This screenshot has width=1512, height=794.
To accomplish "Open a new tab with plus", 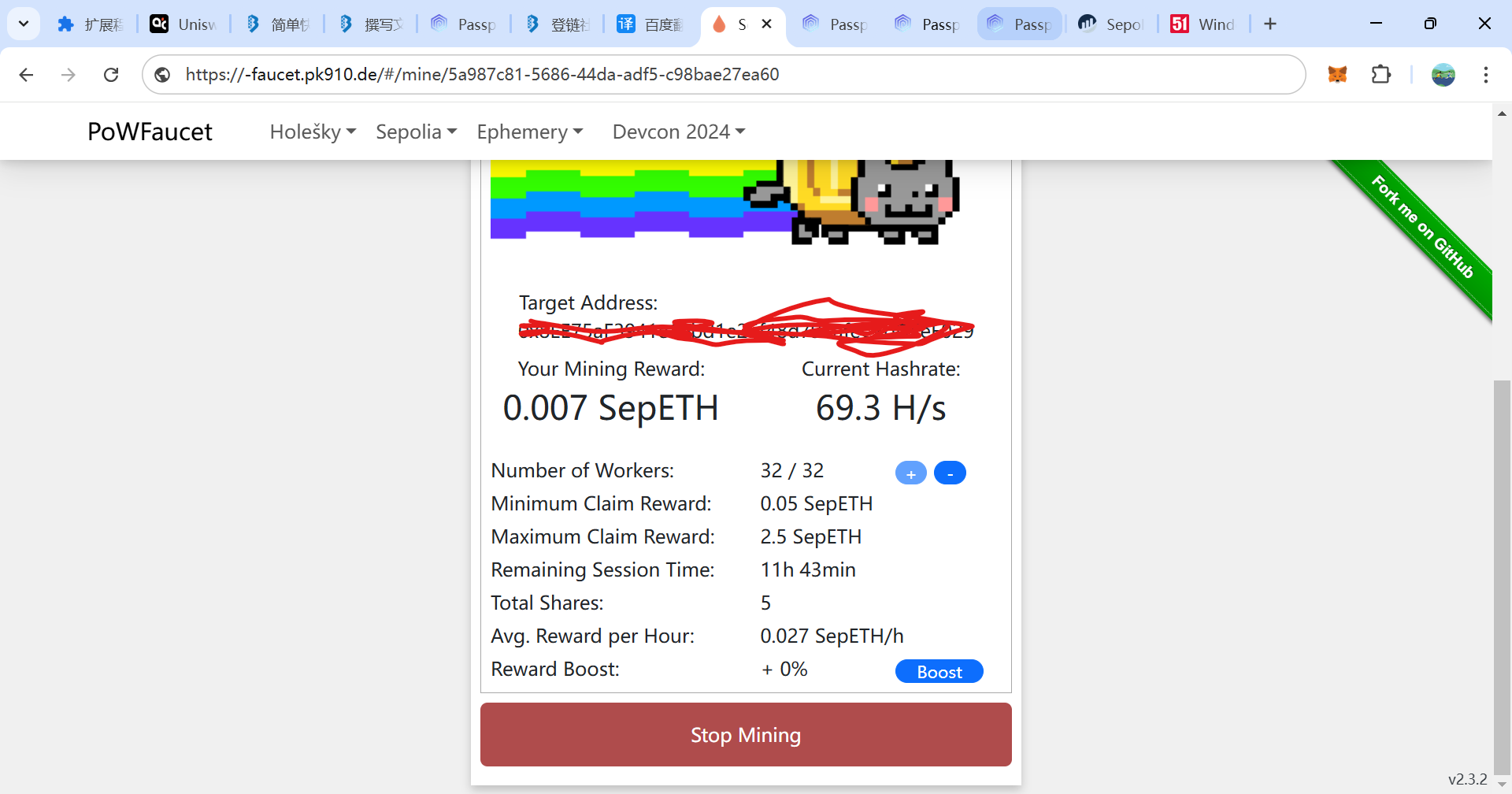I will tap(1270, 24).
